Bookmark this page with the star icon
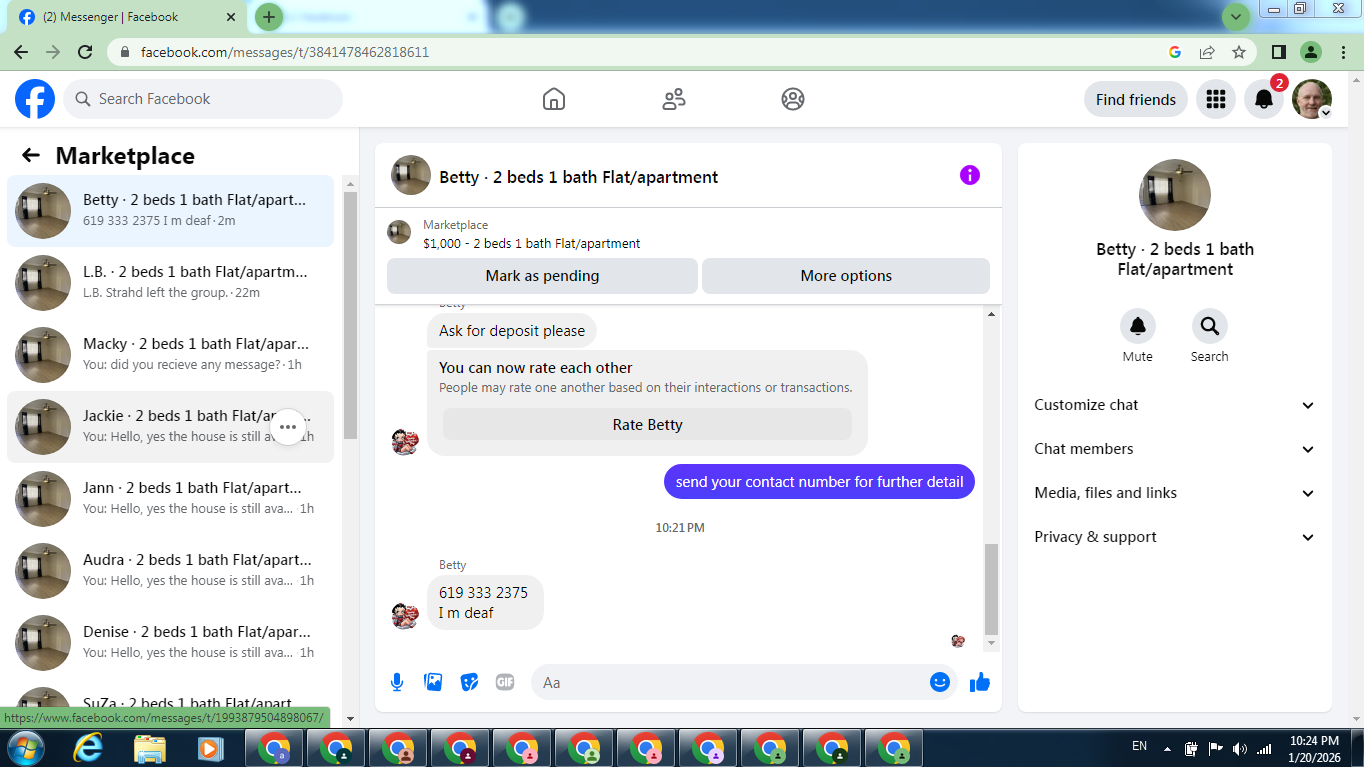 coord(1239,52)
